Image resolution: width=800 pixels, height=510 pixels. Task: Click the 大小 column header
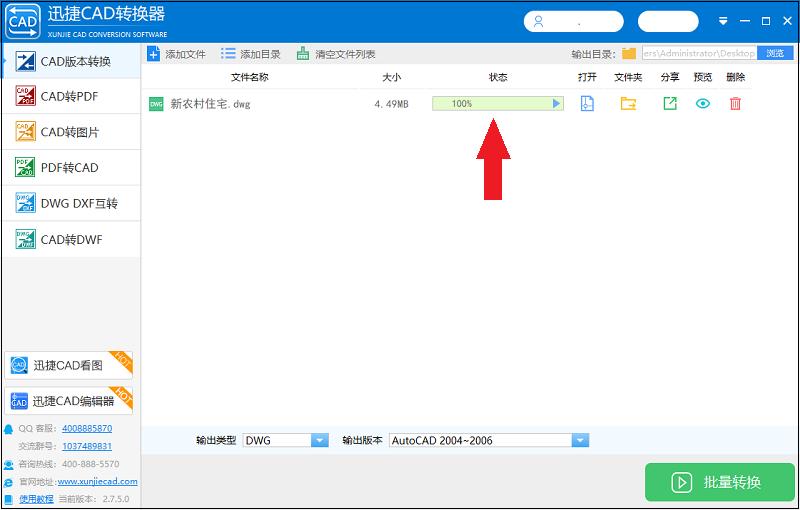(391, 77)
